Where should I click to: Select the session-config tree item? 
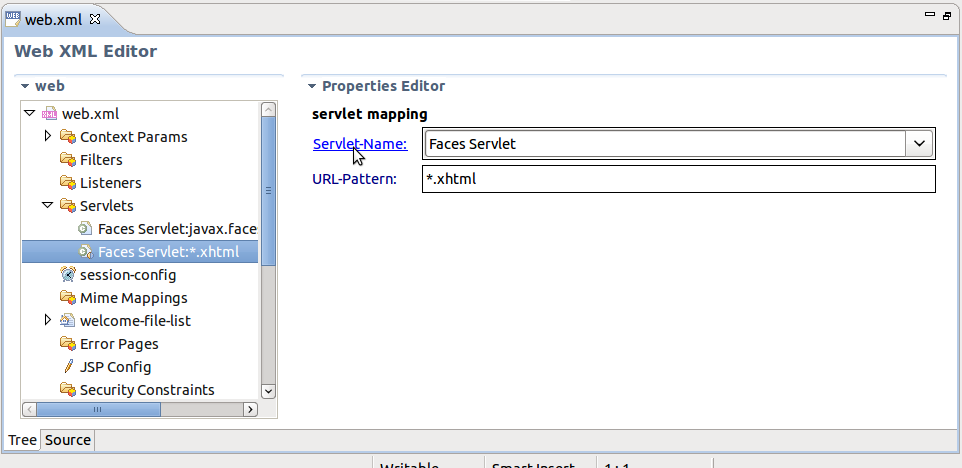(x=128, y=275)
